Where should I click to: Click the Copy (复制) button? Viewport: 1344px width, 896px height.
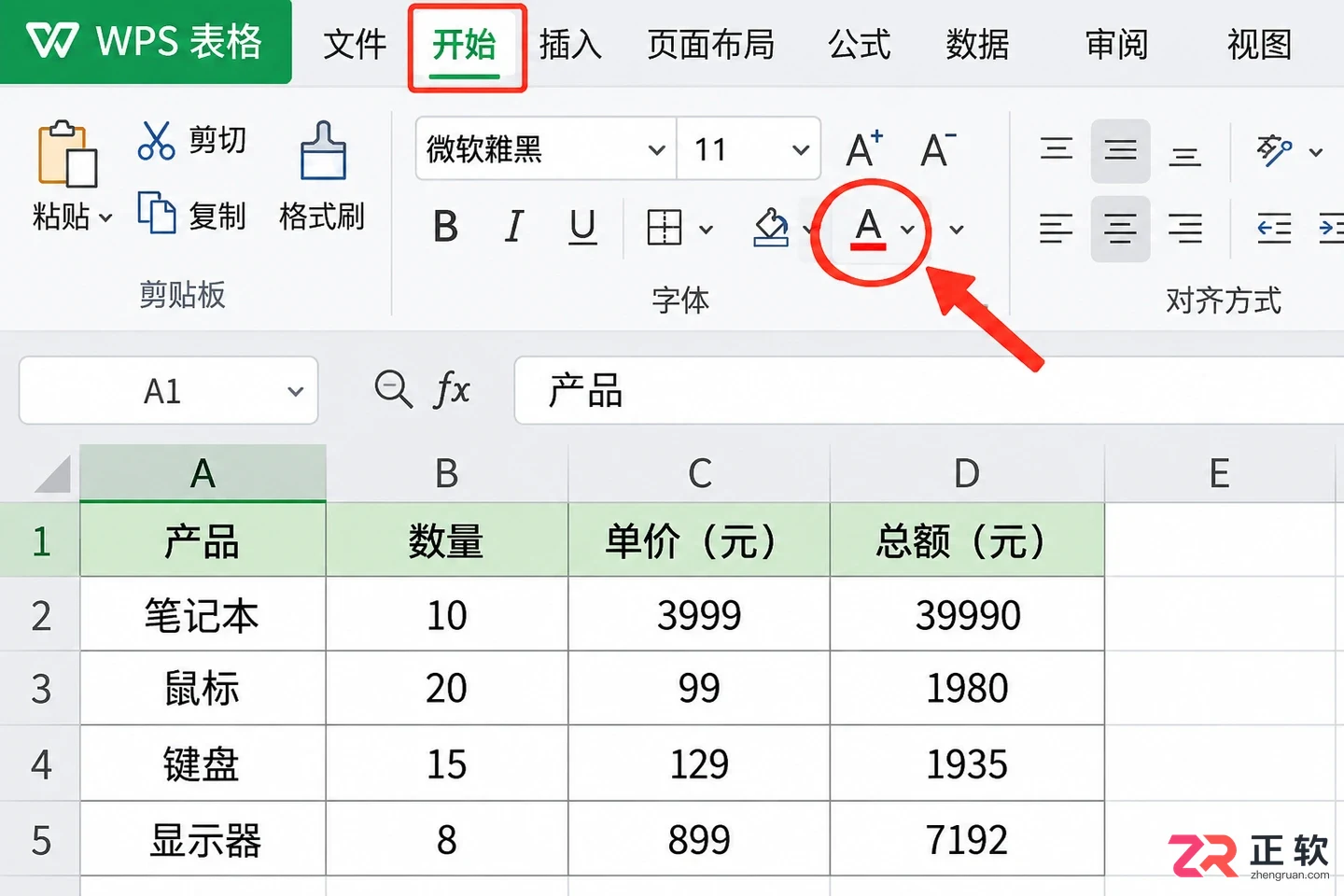click(x=192, y=215)
